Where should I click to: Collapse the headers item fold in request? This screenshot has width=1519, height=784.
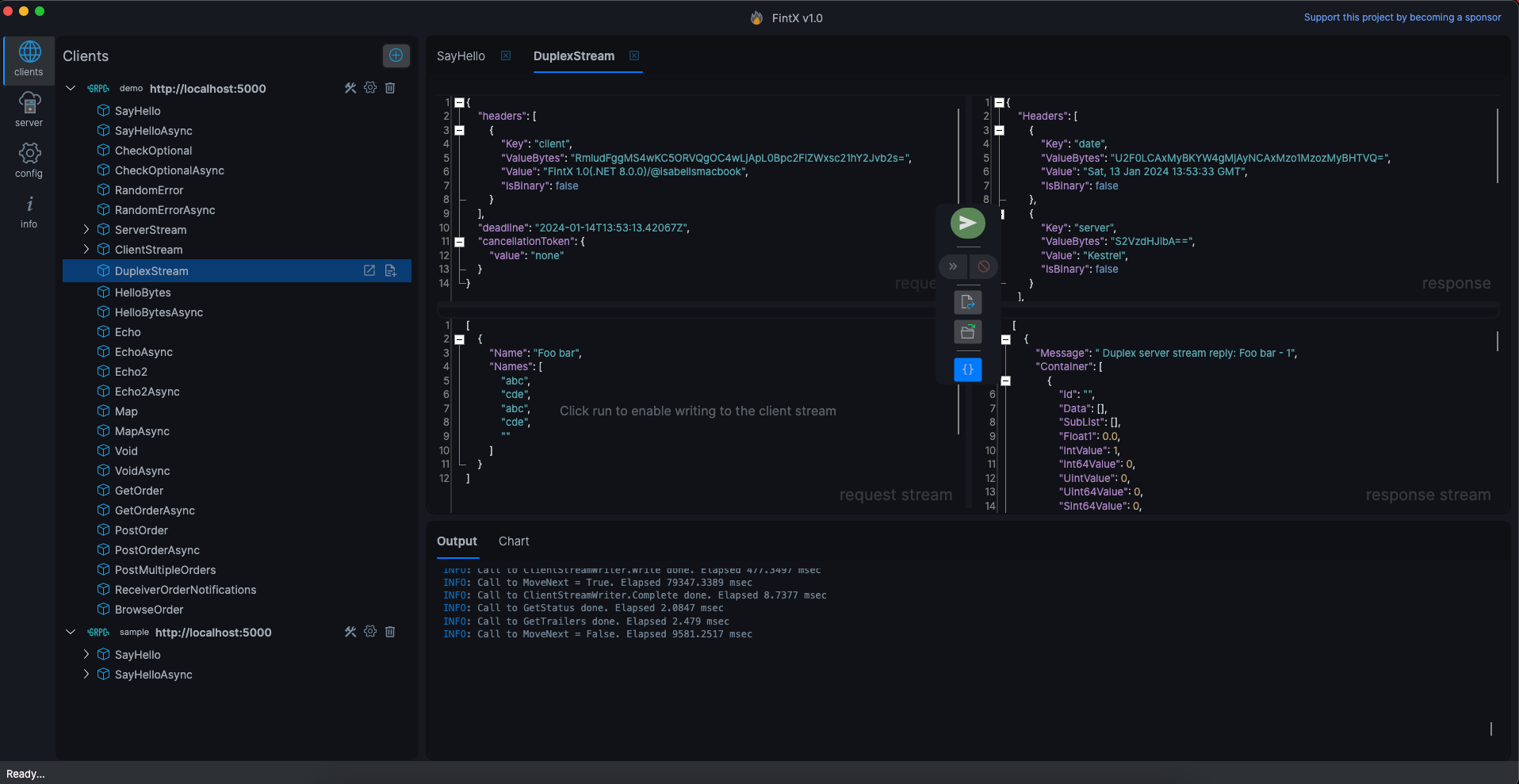pyautogui.click(x=459, y=130)
